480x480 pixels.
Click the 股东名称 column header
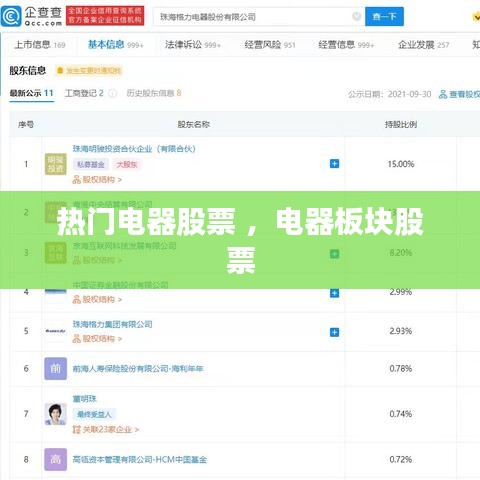coord(193,124)
